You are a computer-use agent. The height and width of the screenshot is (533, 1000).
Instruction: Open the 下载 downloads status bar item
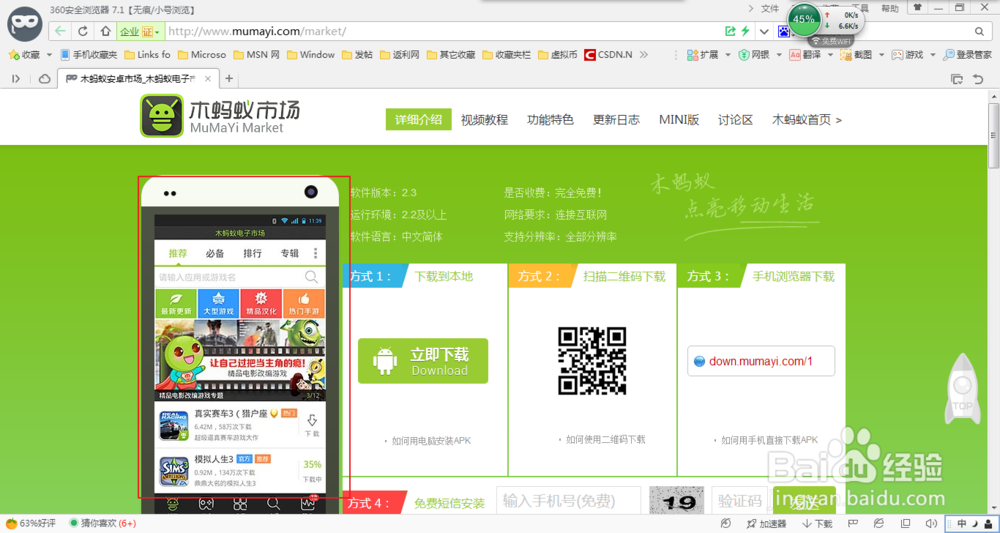(x=817, y=523)
